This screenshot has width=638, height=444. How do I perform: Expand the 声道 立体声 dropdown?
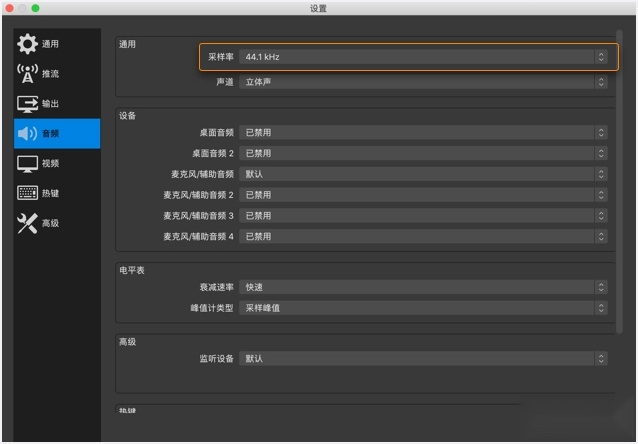[x=423, y=82]
